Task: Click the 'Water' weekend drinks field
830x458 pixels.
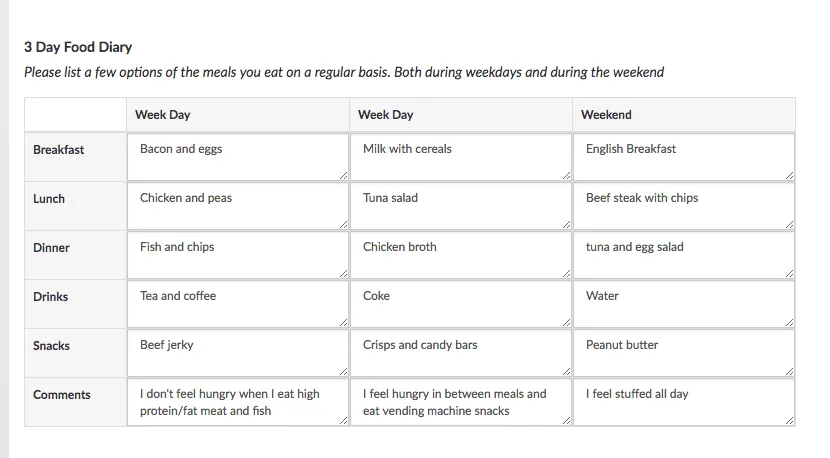Action: click(683, 305)
